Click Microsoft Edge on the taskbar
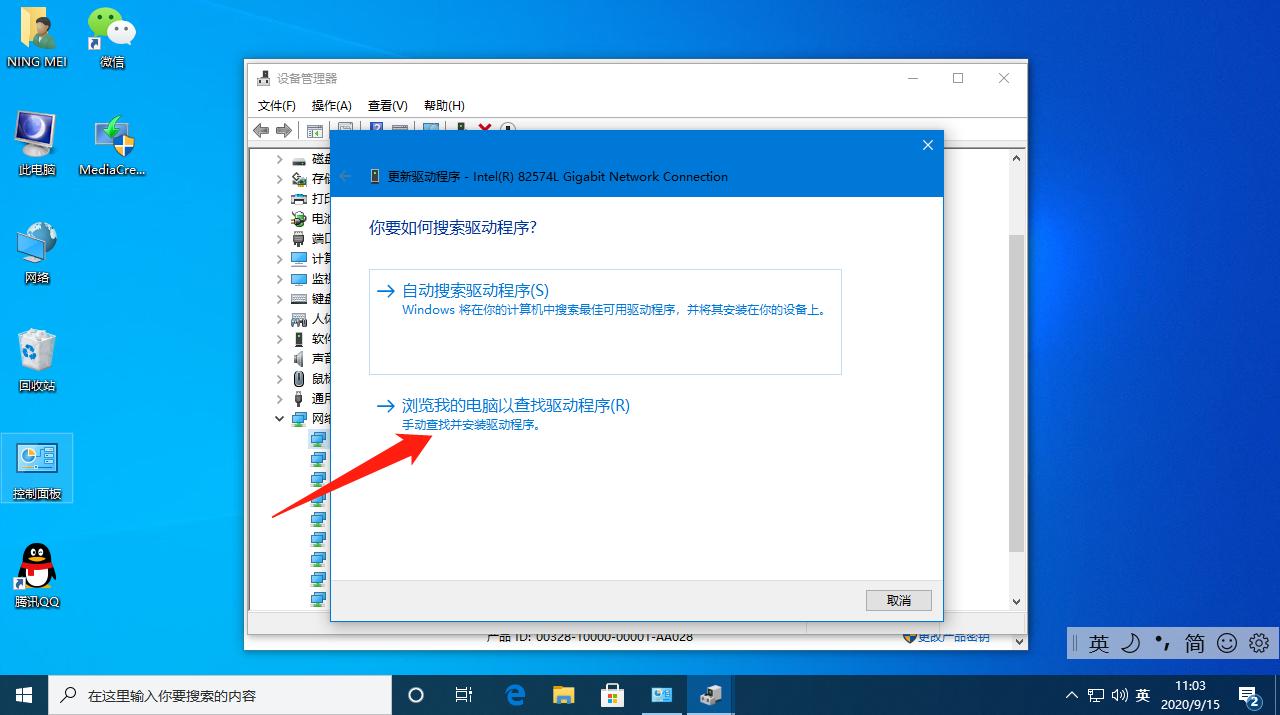This screenshot has height=715, width=1280. point(514,694)
